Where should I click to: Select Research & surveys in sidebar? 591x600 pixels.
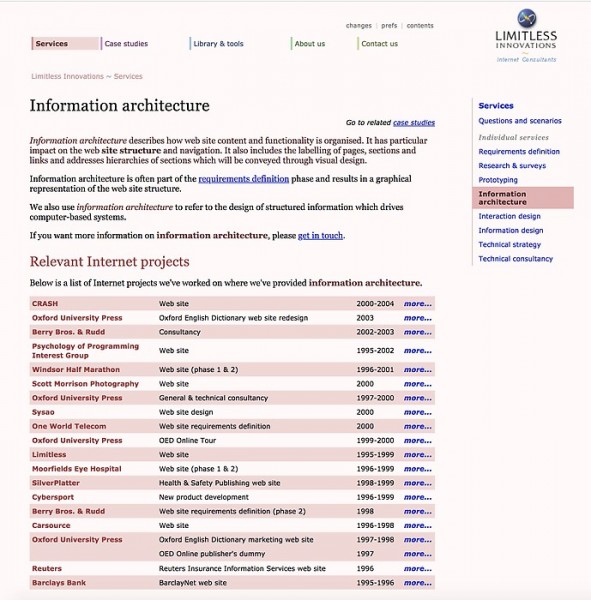point(512,166)
